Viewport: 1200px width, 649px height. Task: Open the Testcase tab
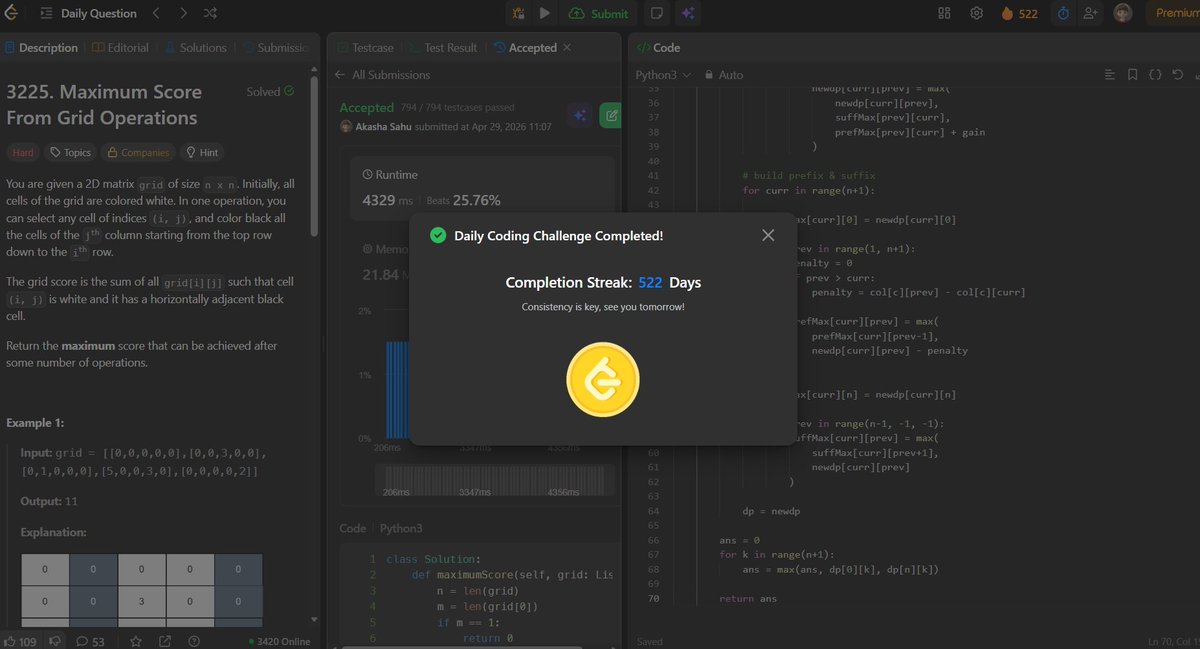365,47
